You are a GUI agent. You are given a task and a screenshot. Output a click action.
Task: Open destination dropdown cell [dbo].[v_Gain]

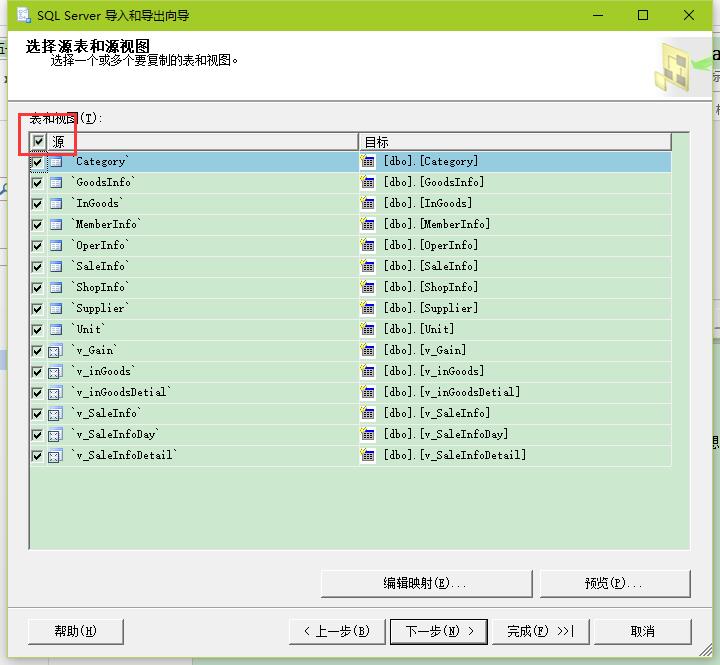pyautogui.click(x=515, y=351)
